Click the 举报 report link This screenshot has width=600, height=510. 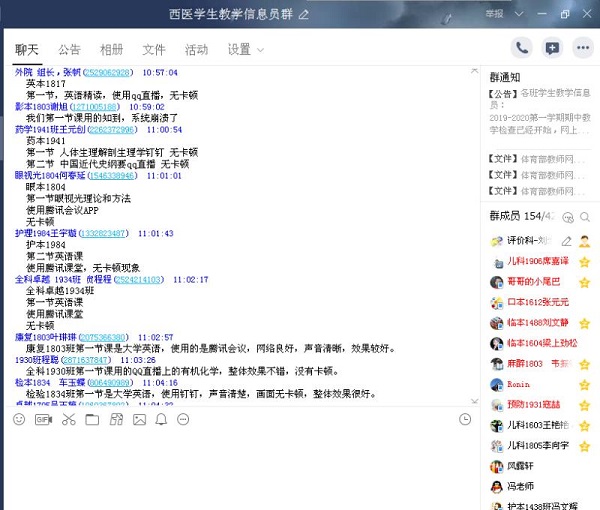coord(494,14)
